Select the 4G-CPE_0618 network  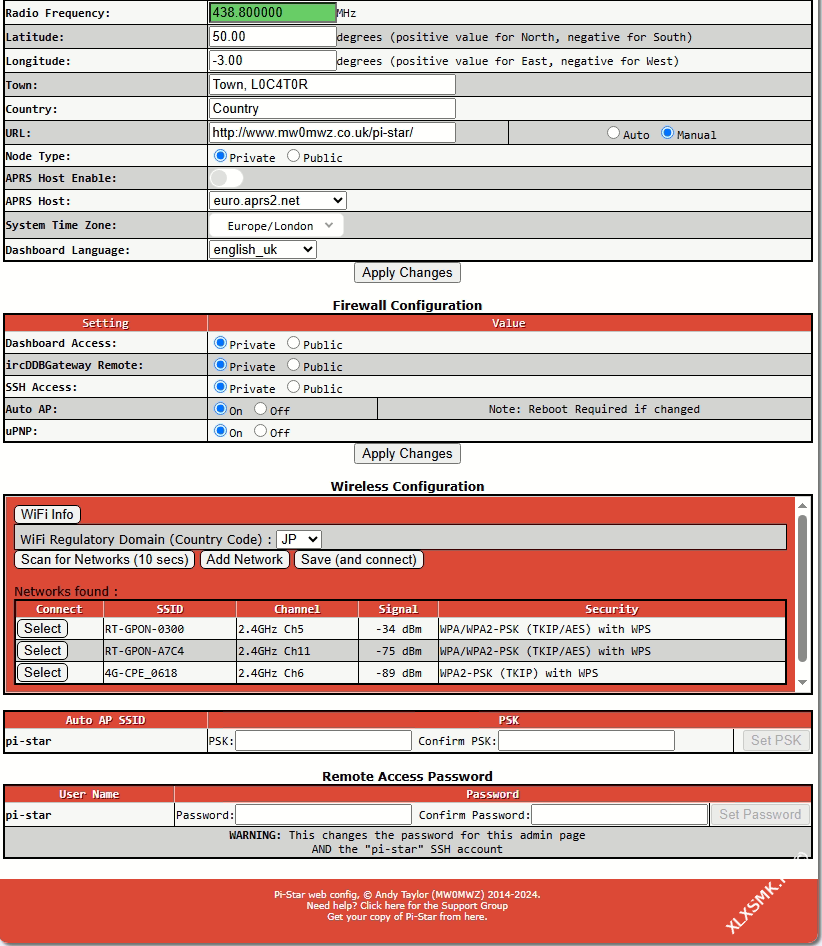pyautogui.click(x=42, y=673)
